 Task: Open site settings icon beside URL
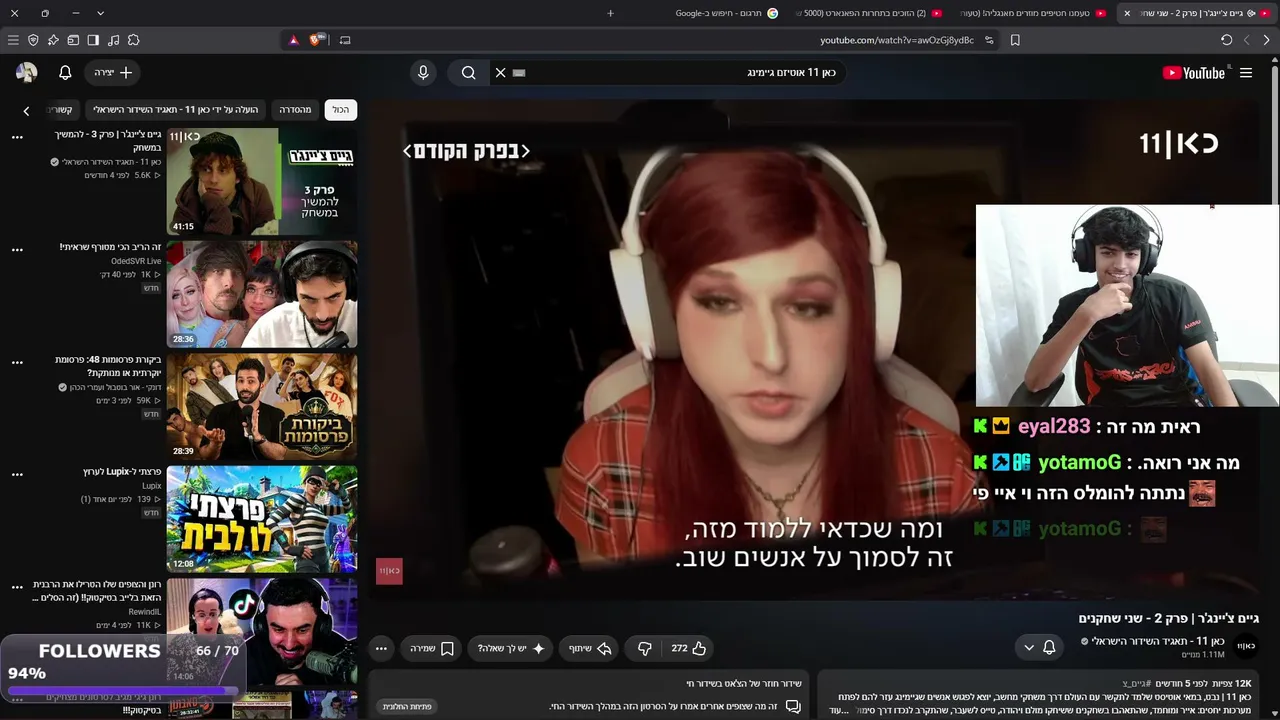coord(989,40)
